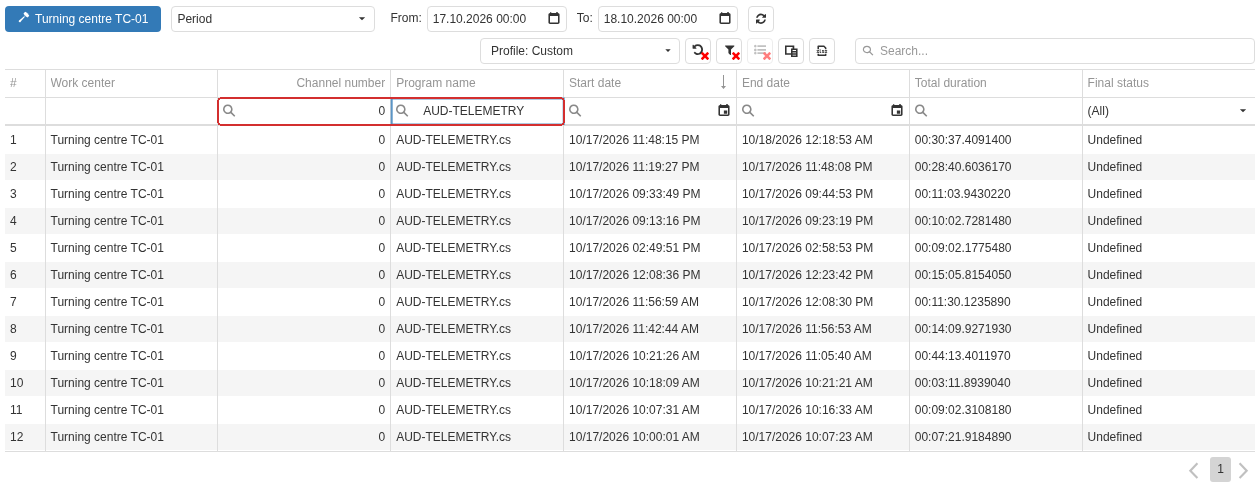The image size is (1260, 492).
Task: Go to previous page arrow
Action: pyautogui.click(x=1193, y=470)
